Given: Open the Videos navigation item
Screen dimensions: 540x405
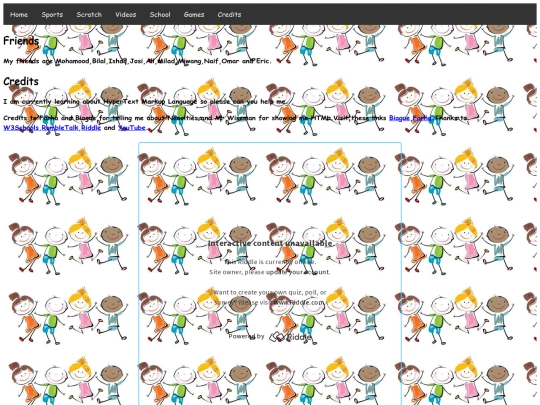Looking at the screenshot, I should [126, 14].
